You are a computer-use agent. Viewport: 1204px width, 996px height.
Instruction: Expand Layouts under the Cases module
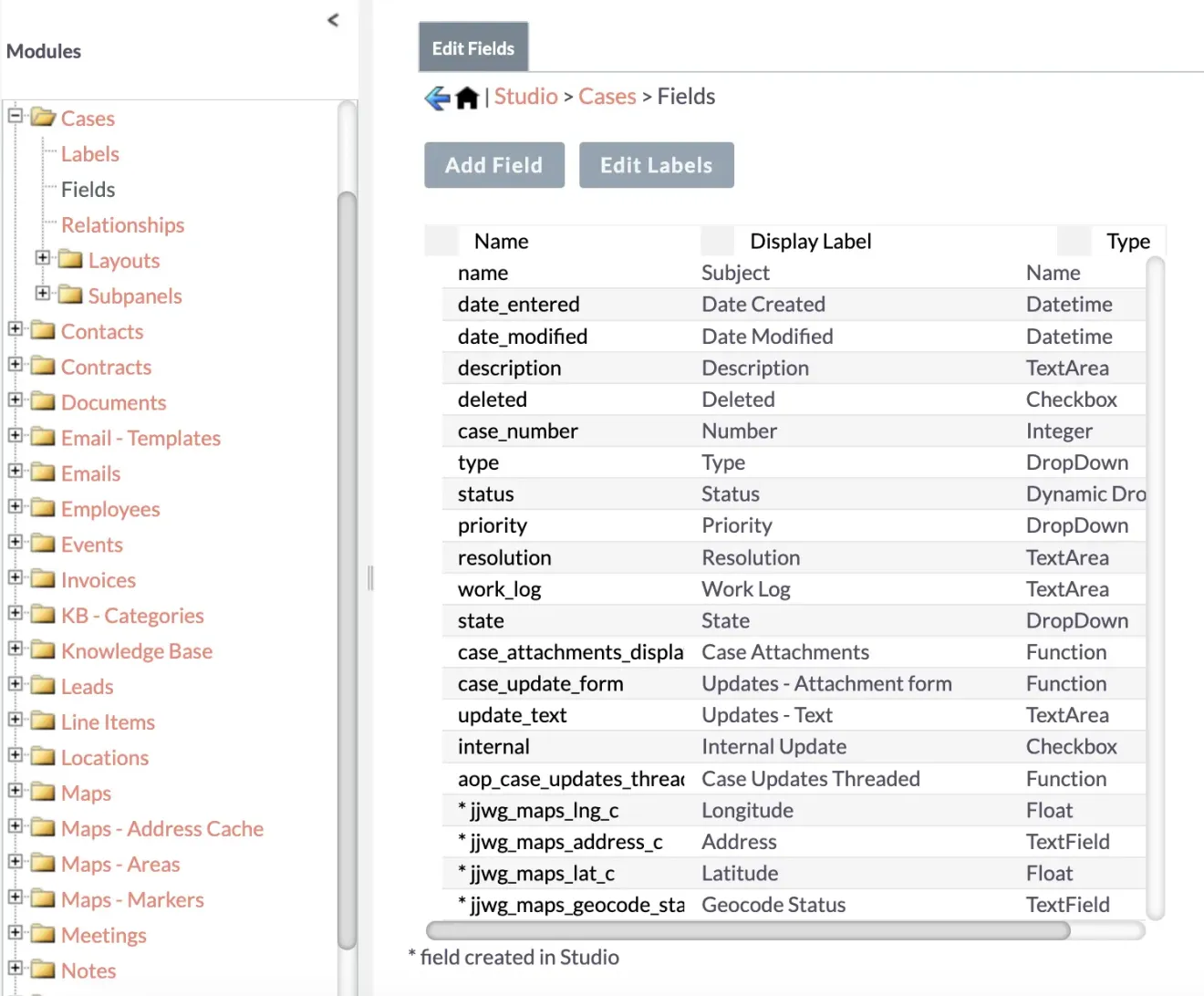(x=43, y=257)
